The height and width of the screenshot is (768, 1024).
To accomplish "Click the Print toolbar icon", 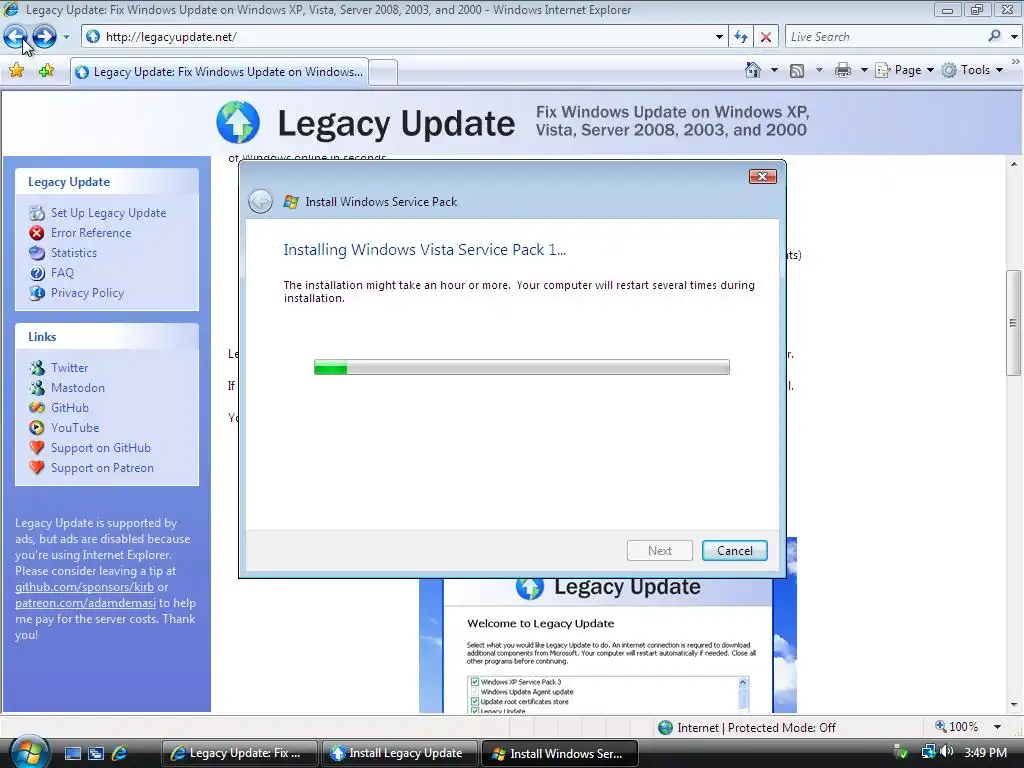I will tap(843, 70).
